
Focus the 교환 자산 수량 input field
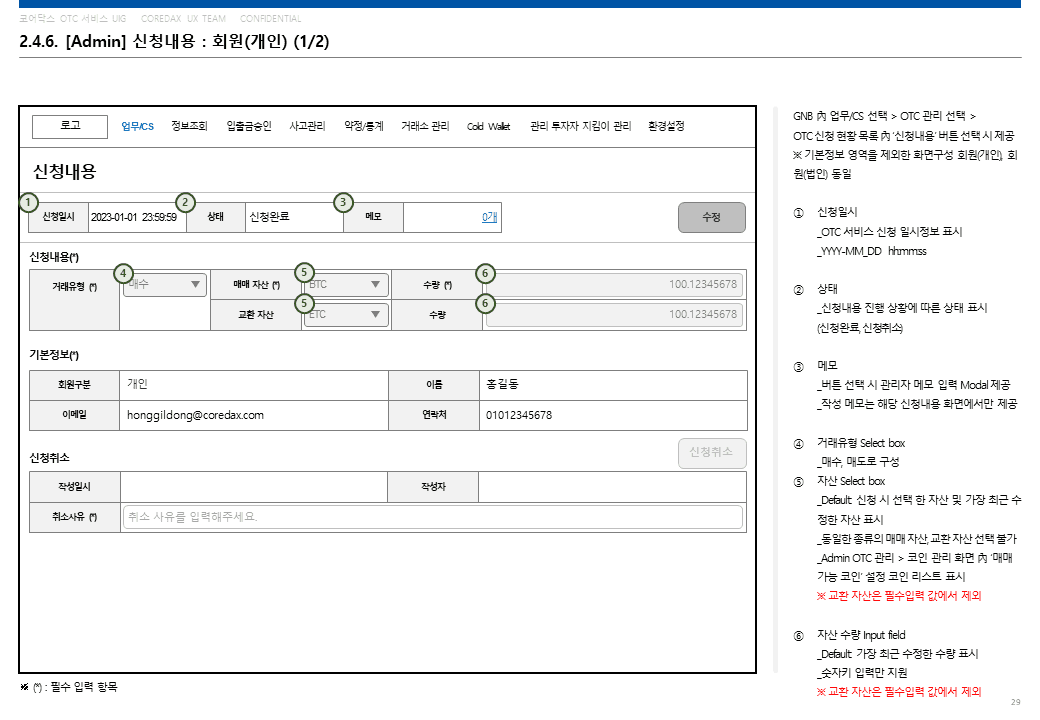point(614,314)
